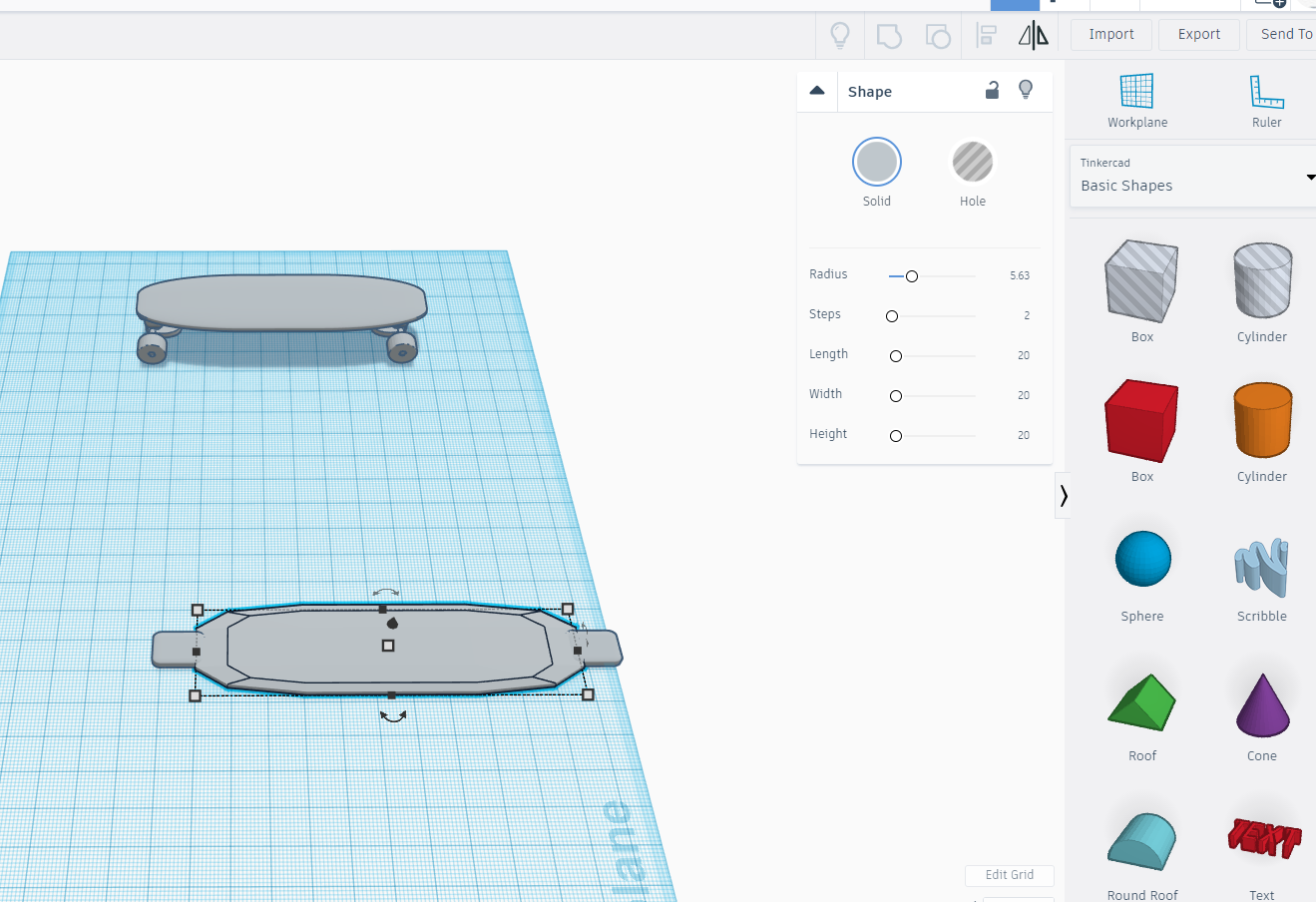Click the bottom-right corner resize handle
Image resolution: width=1316 pixels, height=902 pixels.
coord(588,694)
